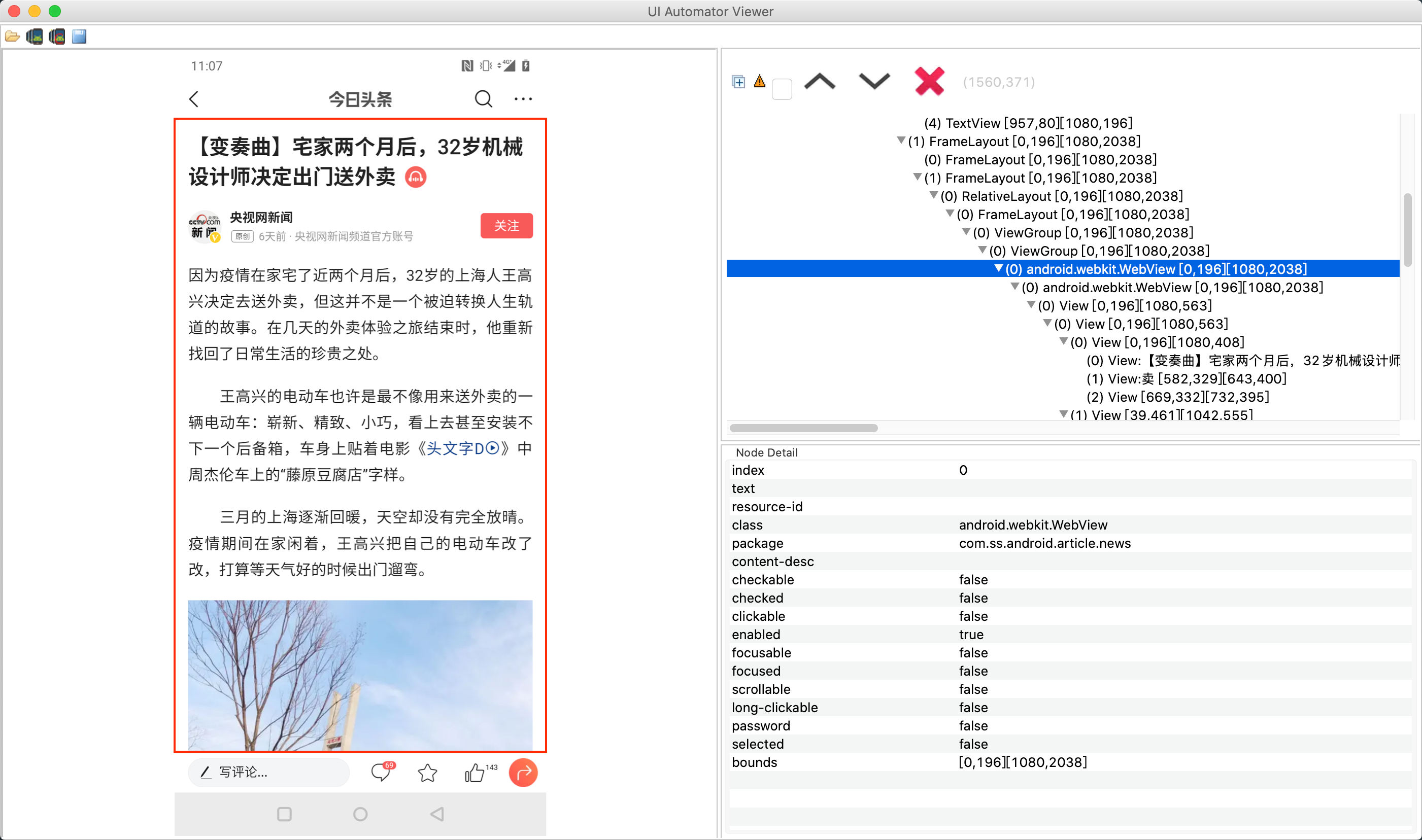Tap the red headphone audio icon by the title
1422x840 pixels.
416,177
